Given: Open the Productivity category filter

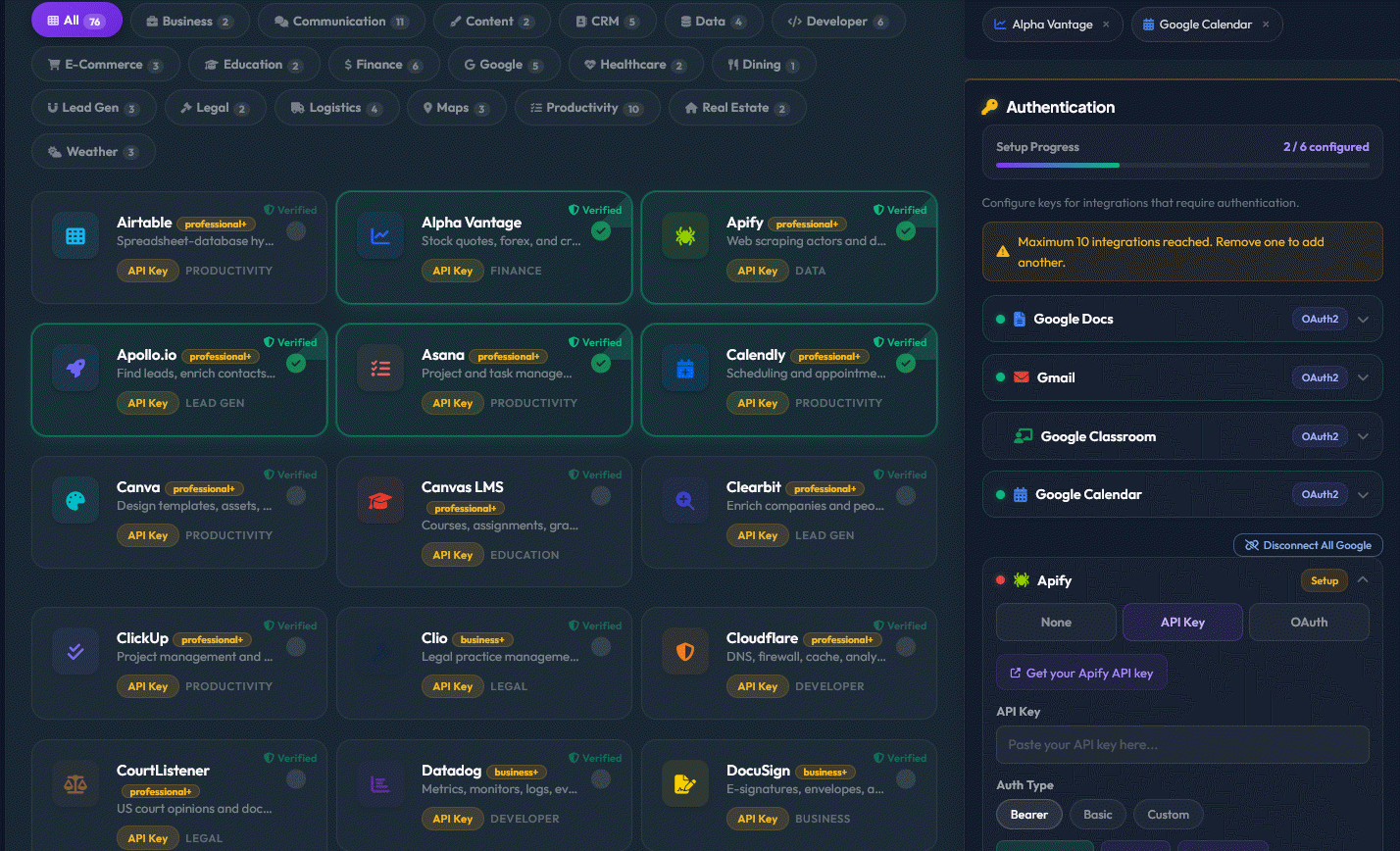Looking at the screenshot, I should [x=586, y=108].
